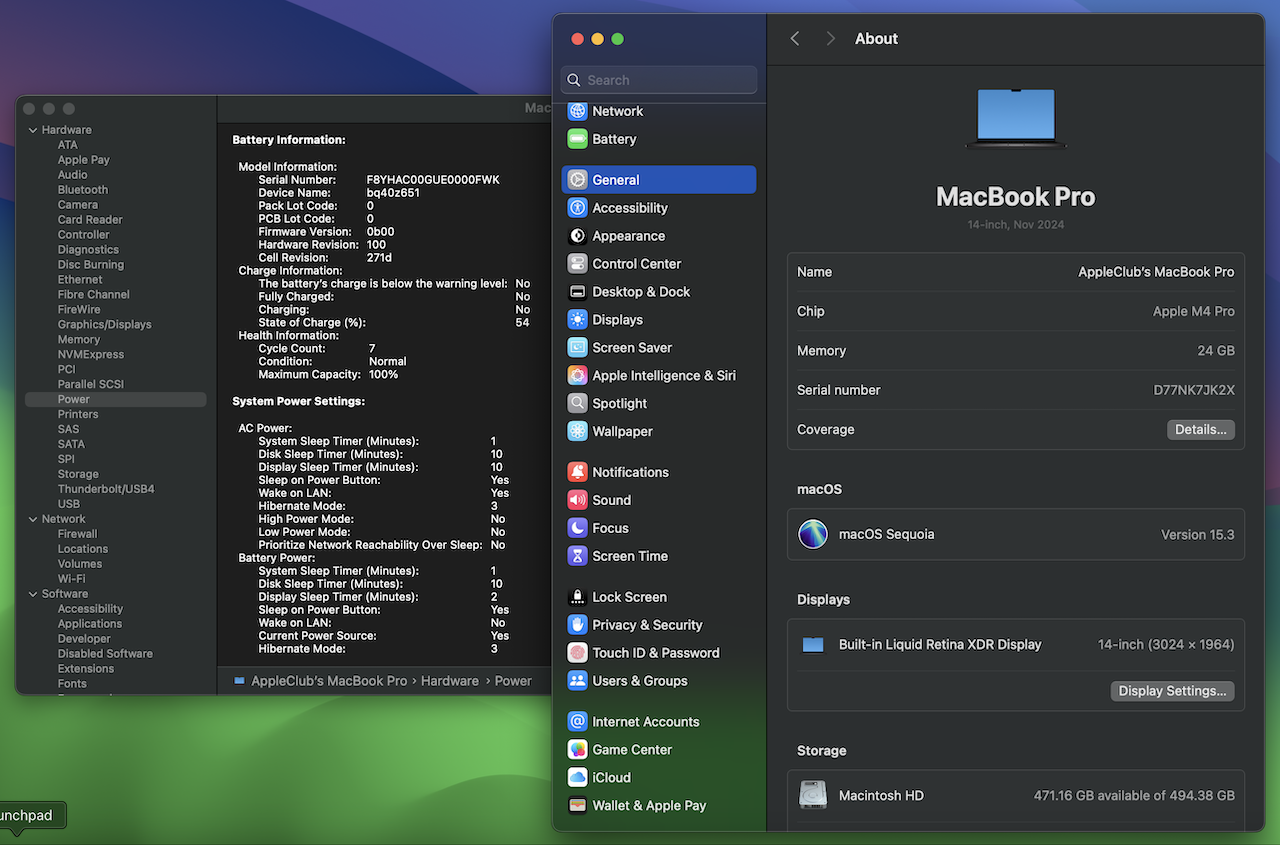Open Control Center icon in sidebar
This screenshot has height=845, width=1280.
click(x=577, y=264)
